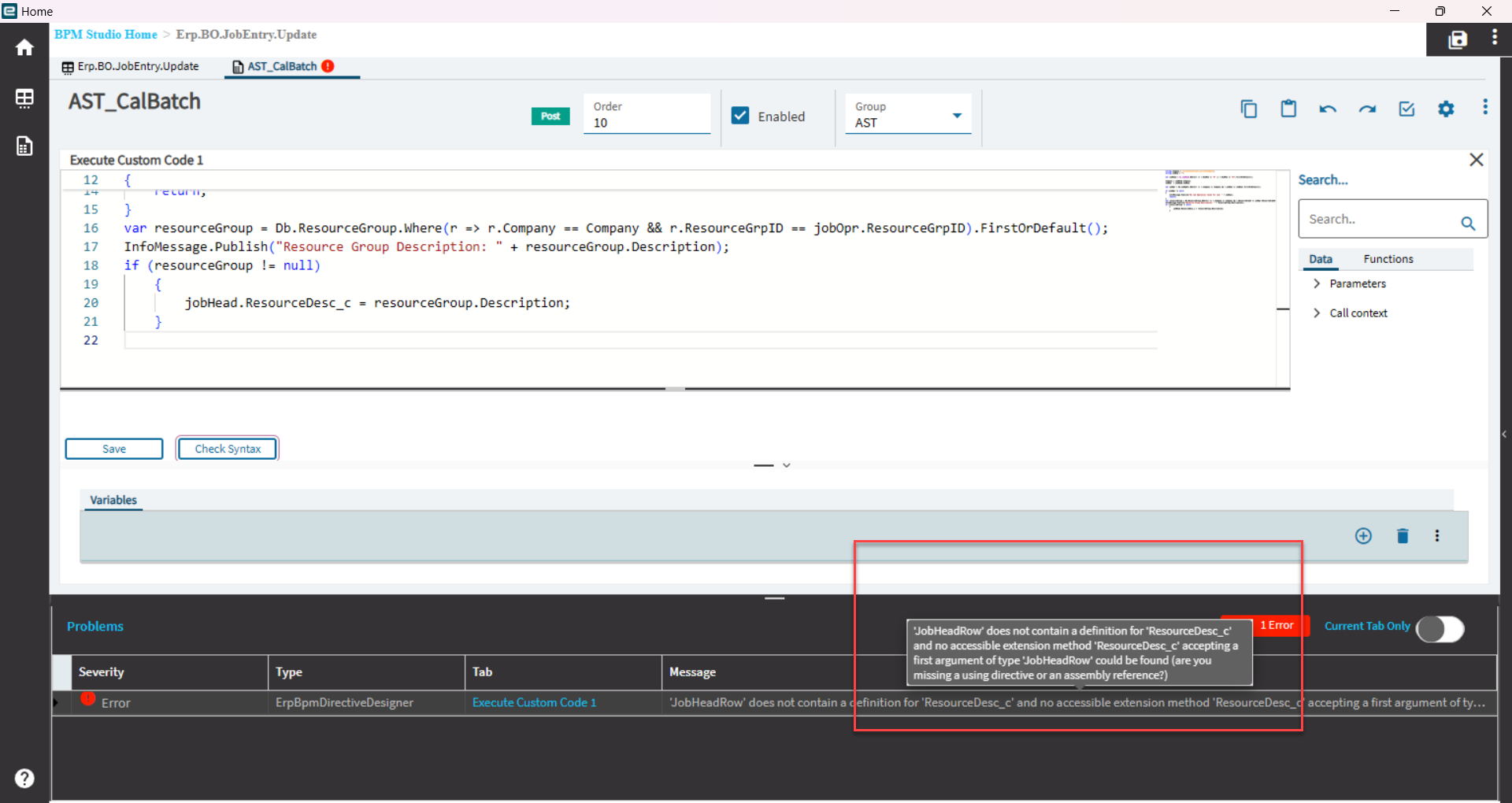Open the document list sidebar icon
1512x803 pixels.
(24, 146)
